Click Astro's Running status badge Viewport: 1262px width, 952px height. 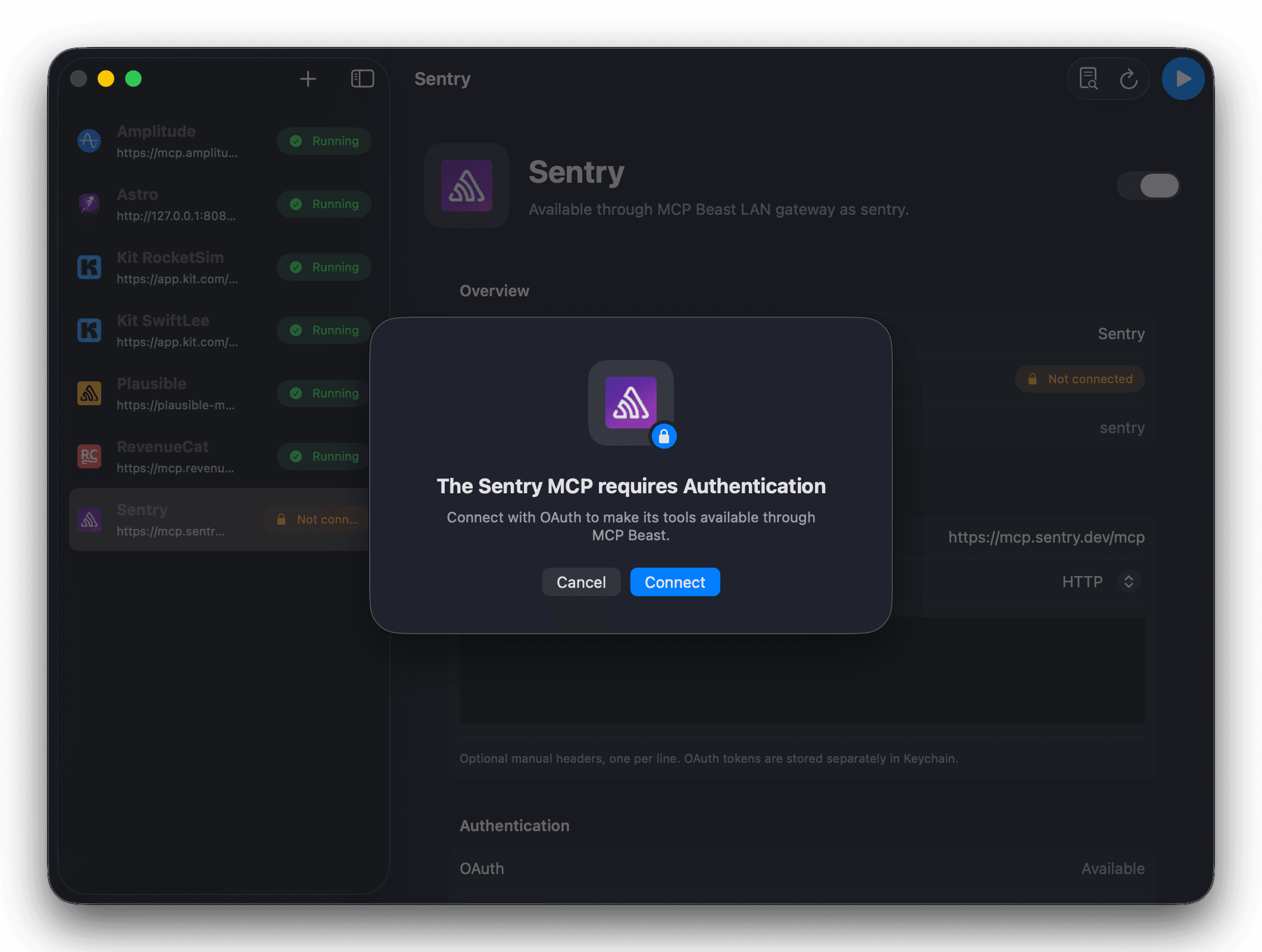coord(324,204)
